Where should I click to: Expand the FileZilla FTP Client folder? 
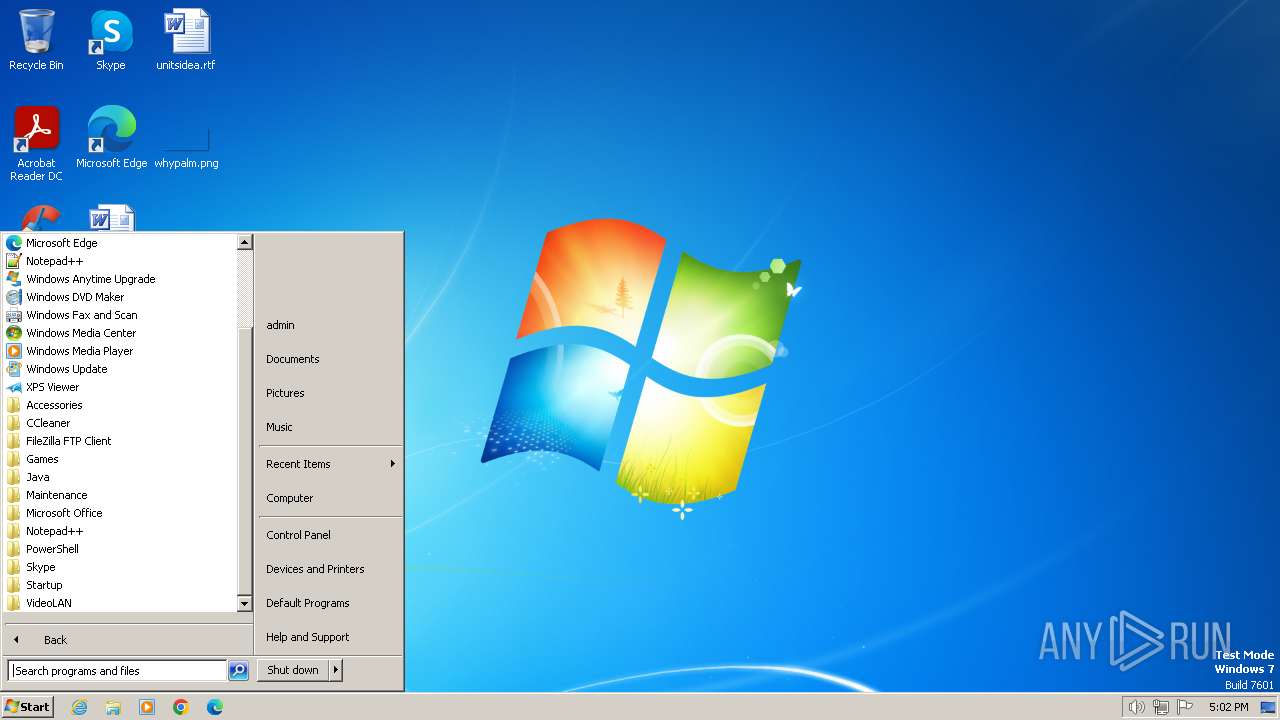pyautogui.click(x=68, y=441)
